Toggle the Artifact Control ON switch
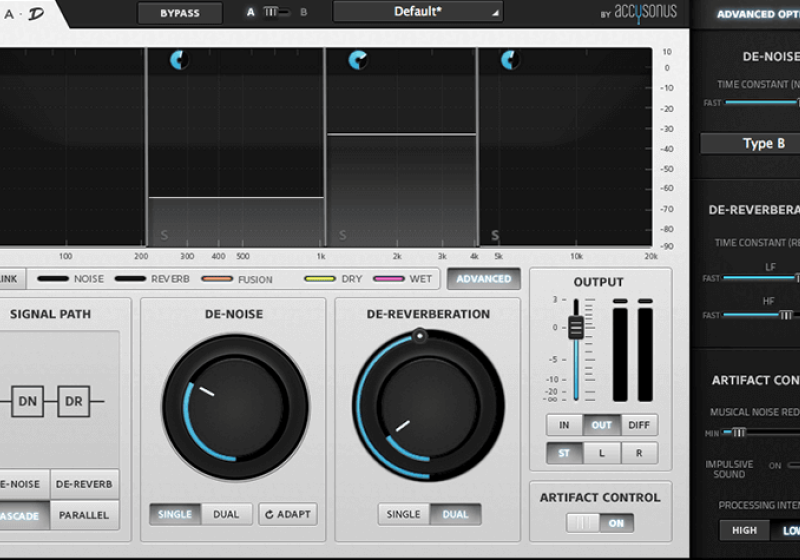800x560 pixels. [601, 523]
